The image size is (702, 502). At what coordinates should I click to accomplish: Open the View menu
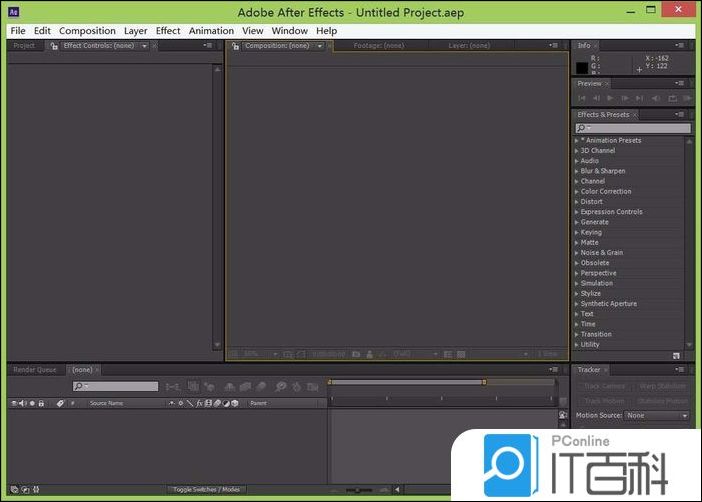253,31
